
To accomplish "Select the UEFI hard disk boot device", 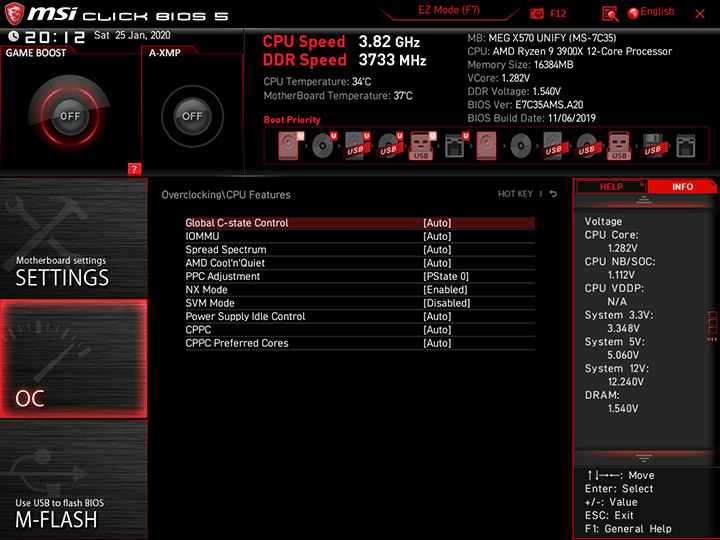I will (291, 146).
